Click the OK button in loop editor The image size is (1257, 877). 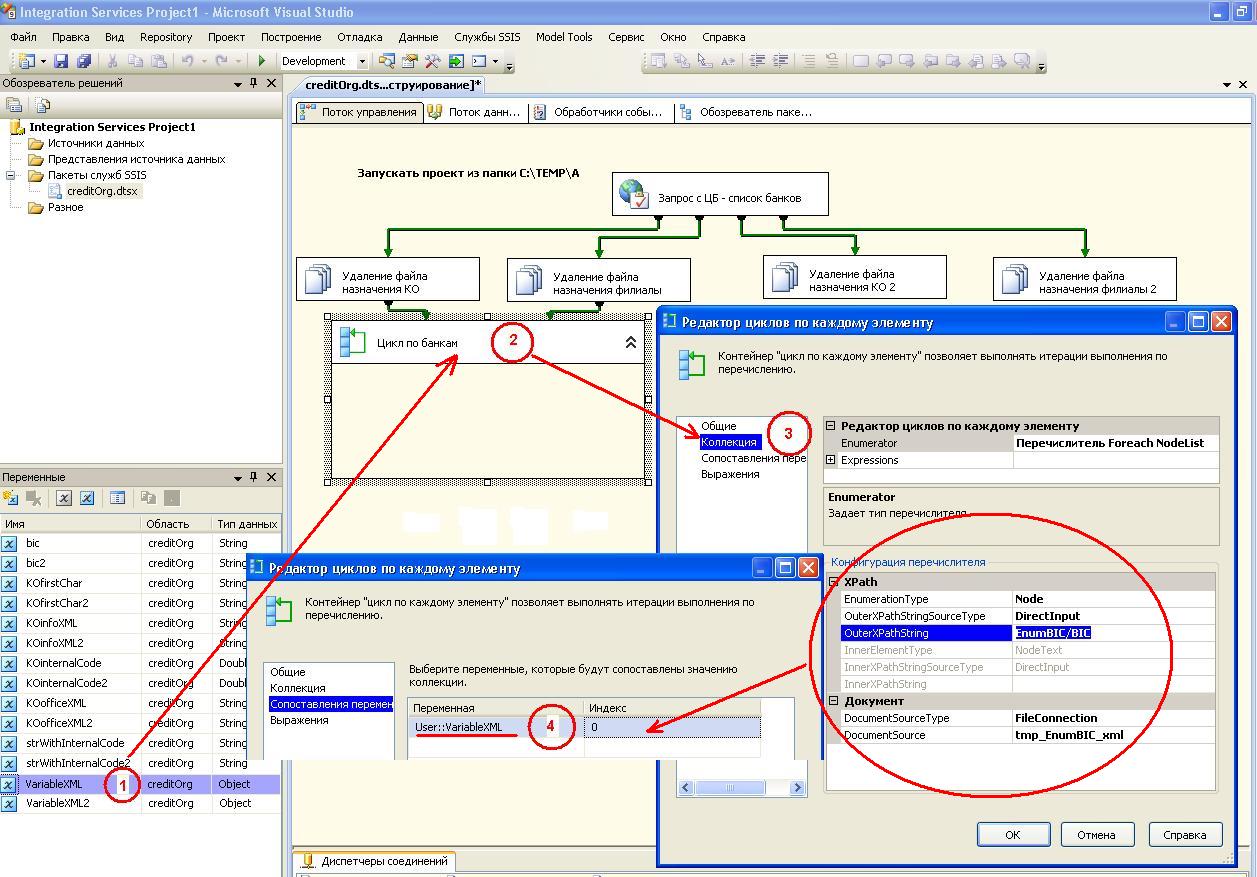point(1012,835)
